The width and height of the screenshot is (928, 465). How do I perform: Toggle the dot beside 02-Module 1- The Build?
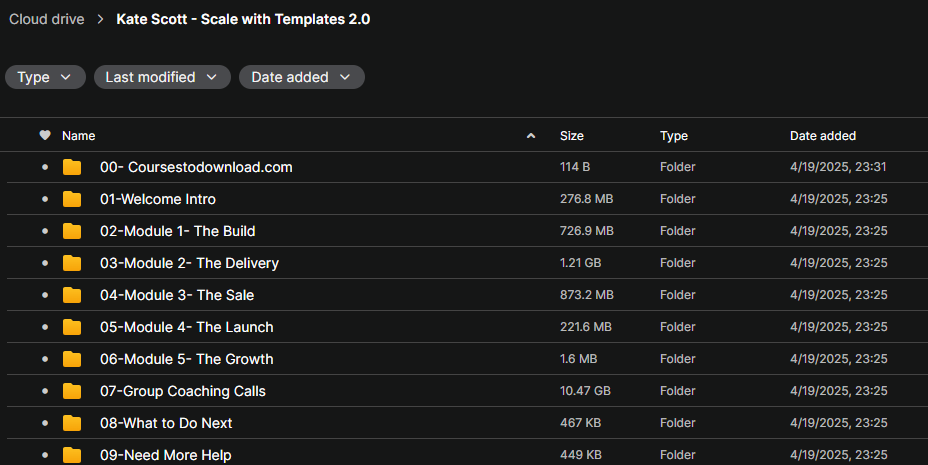[45, 231]
